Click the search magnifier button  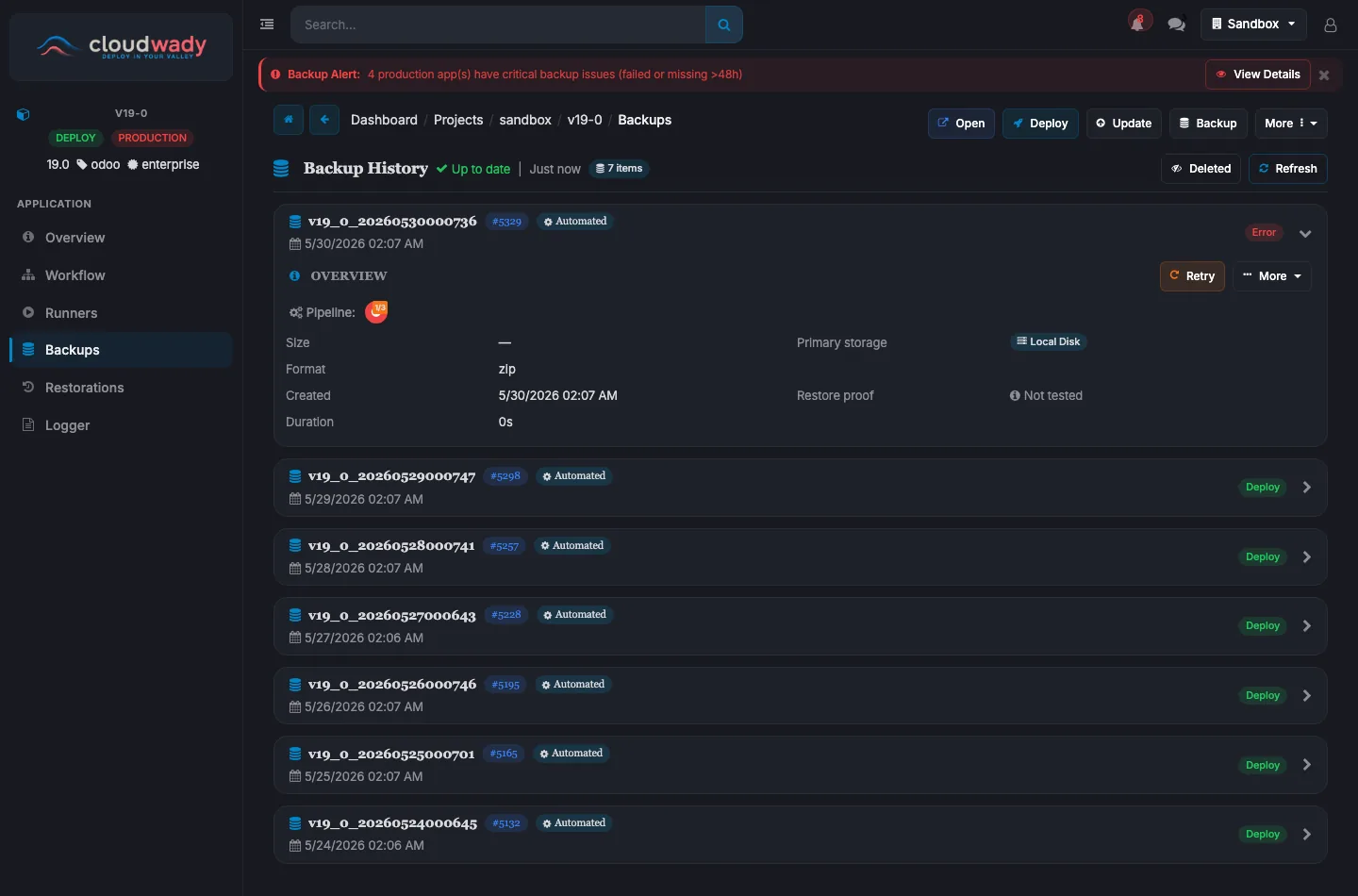tap(724, 25)
